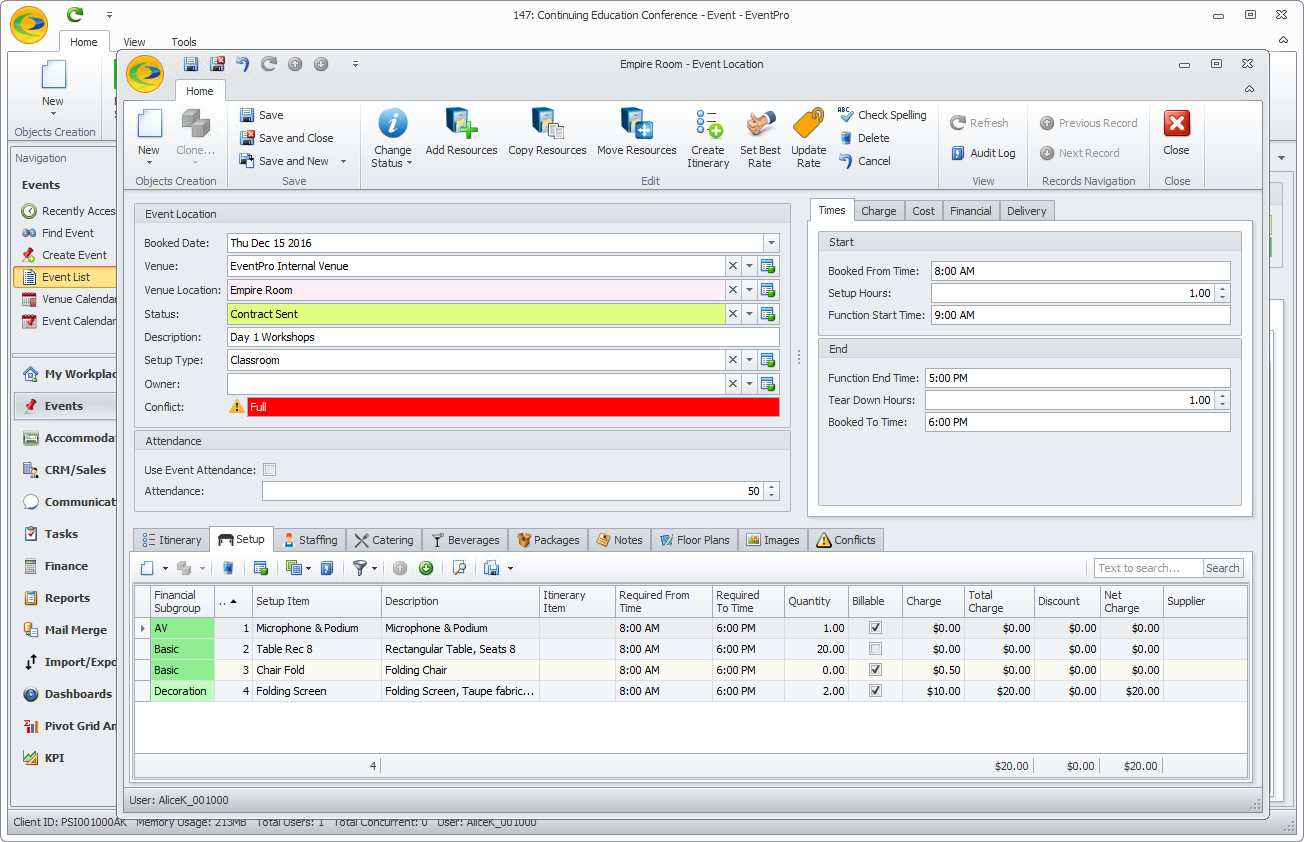Toggle Billable checkbox for Table Rec 8 row
Viewport: 1304px width, 842px height.
click(876, 649)
